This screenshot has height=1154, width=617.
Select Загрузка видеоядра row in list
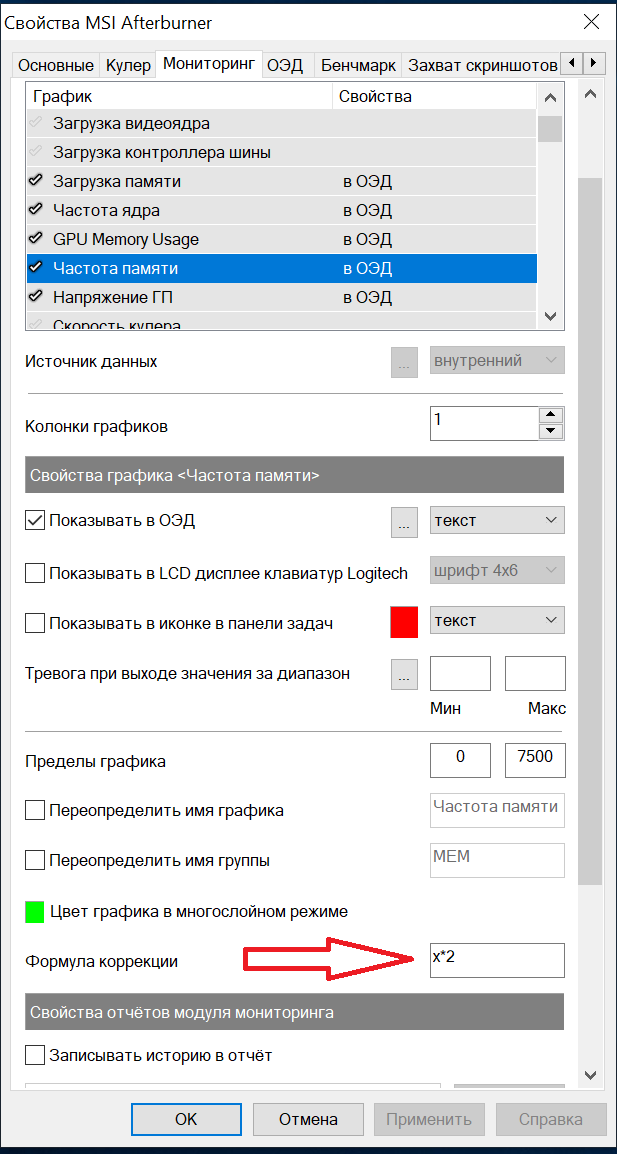point(281,124)
